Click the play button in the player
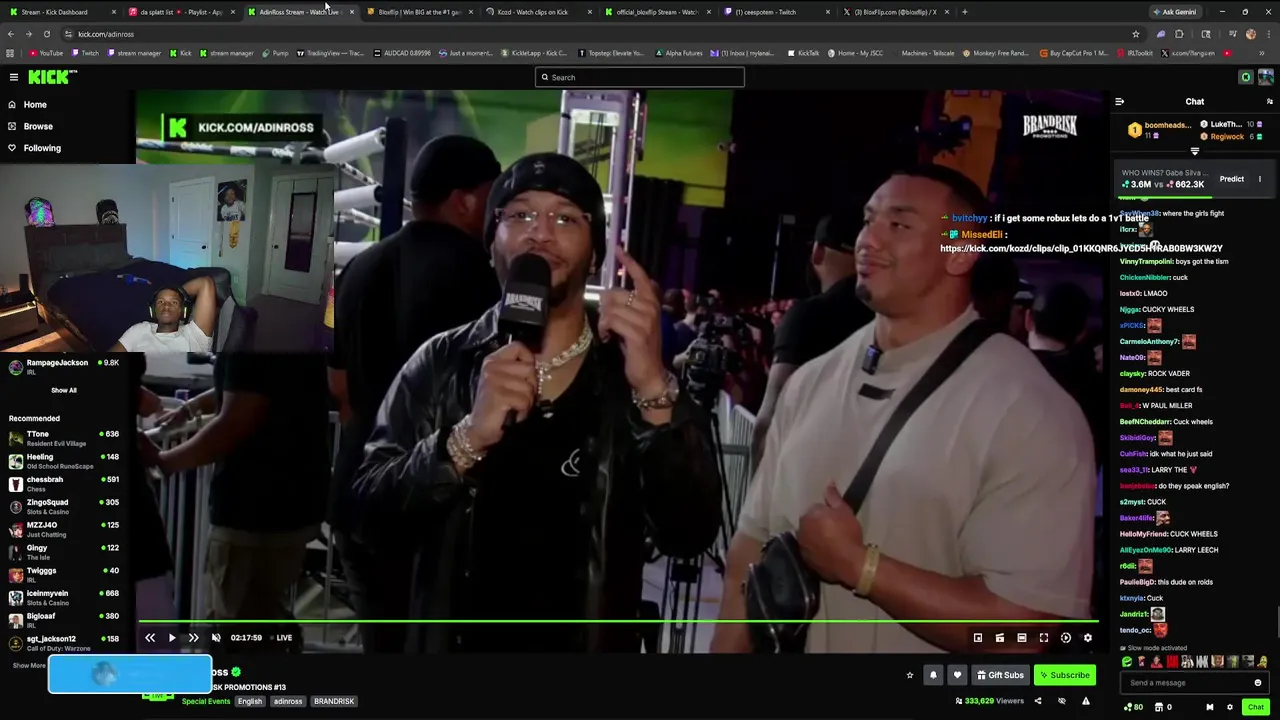The image size is (1280, 720). click(172, 638)
